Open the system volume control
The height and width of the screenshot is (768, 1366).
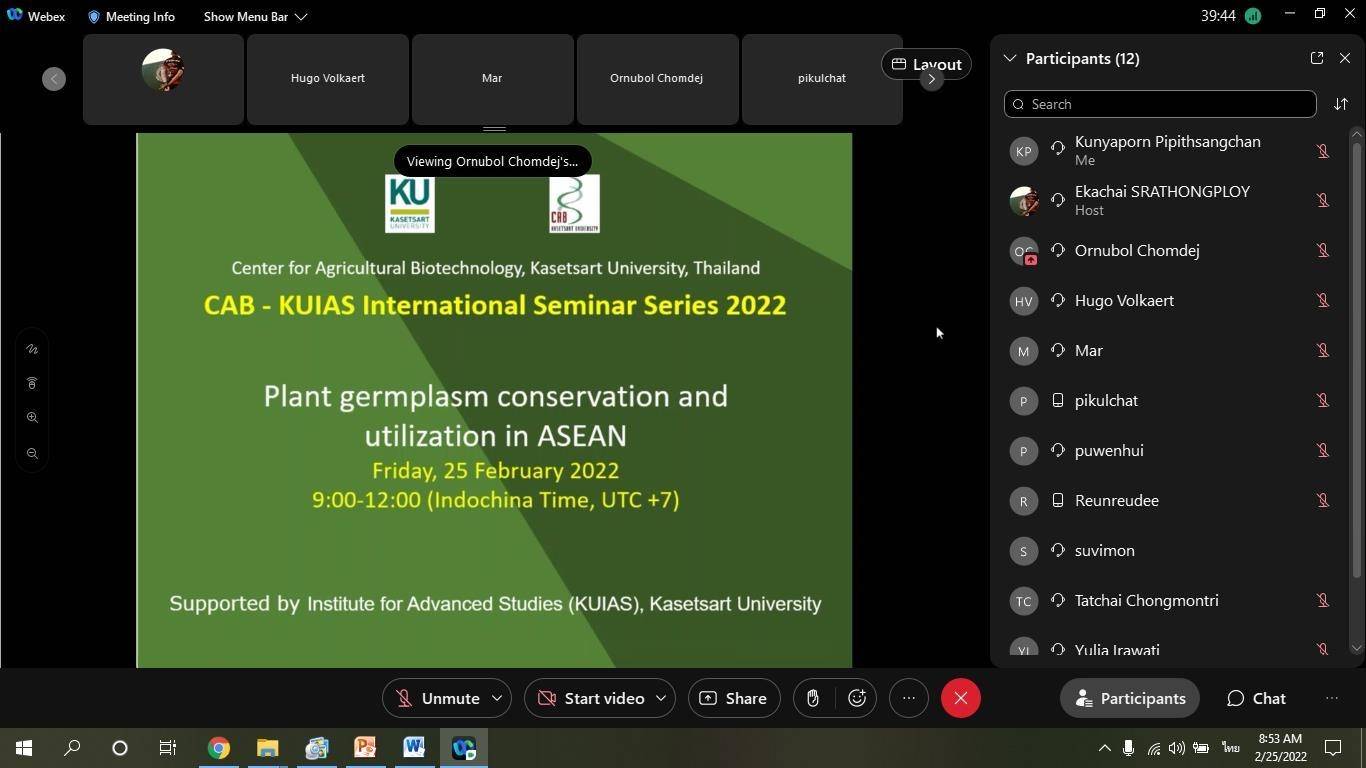1177,748
